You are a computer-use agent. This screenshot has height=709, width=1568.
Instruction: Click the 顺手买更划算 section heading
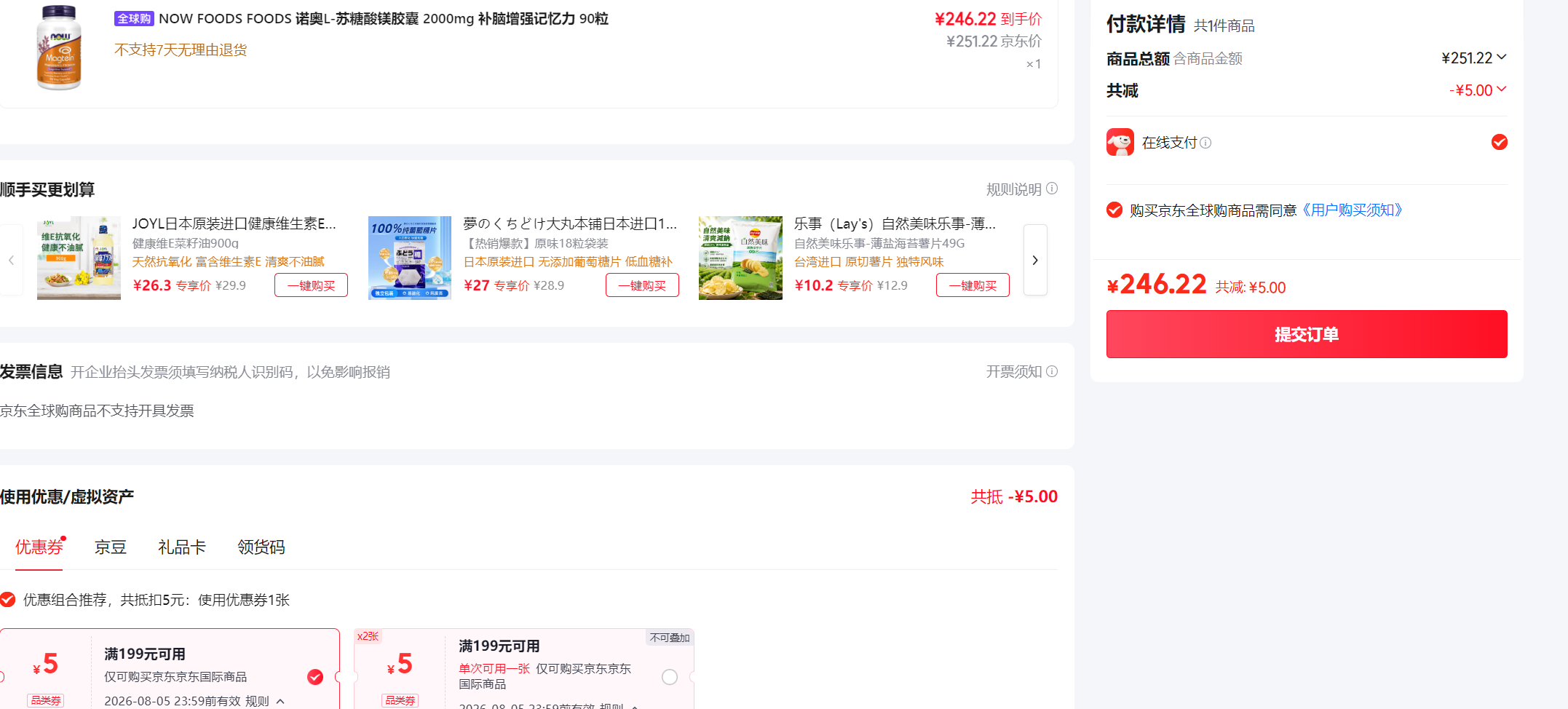47,189
